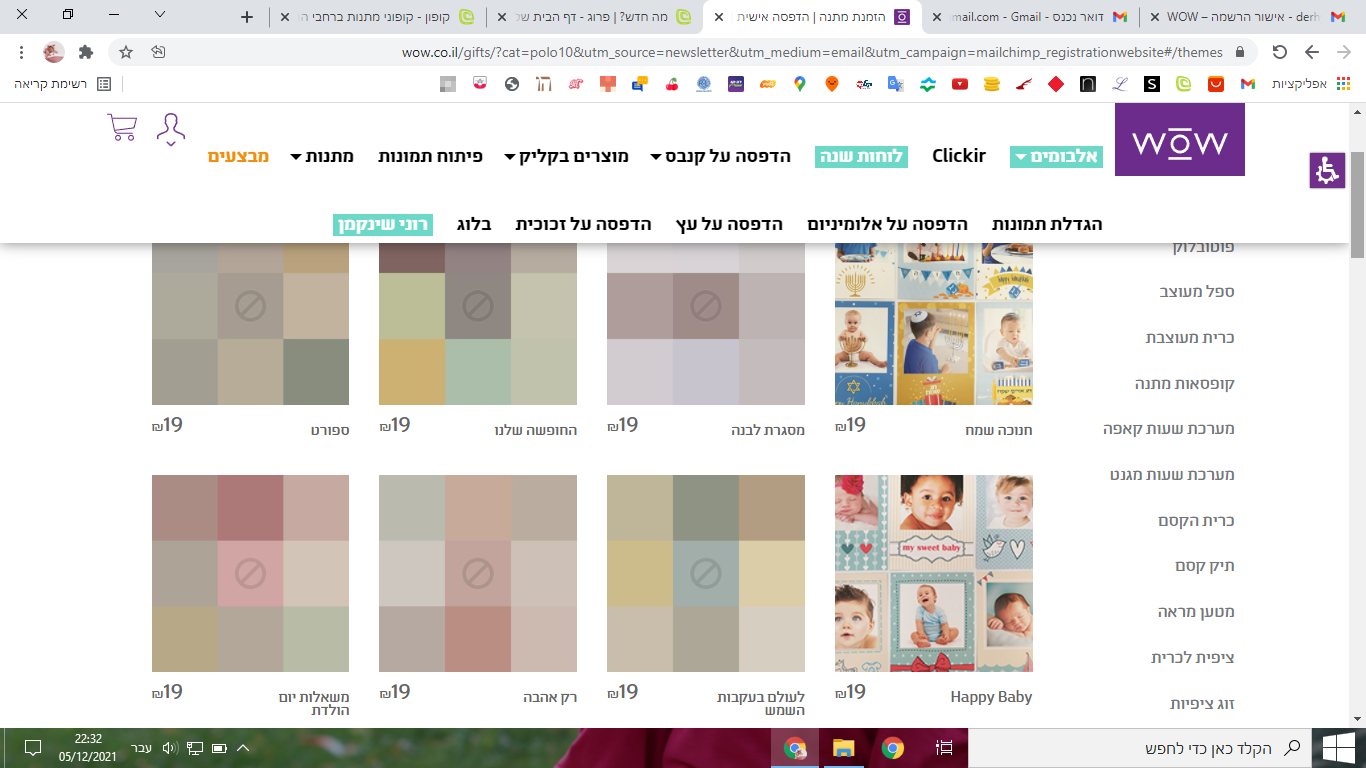
Task: Open the Clickir menu item
Action: point(959,156)
